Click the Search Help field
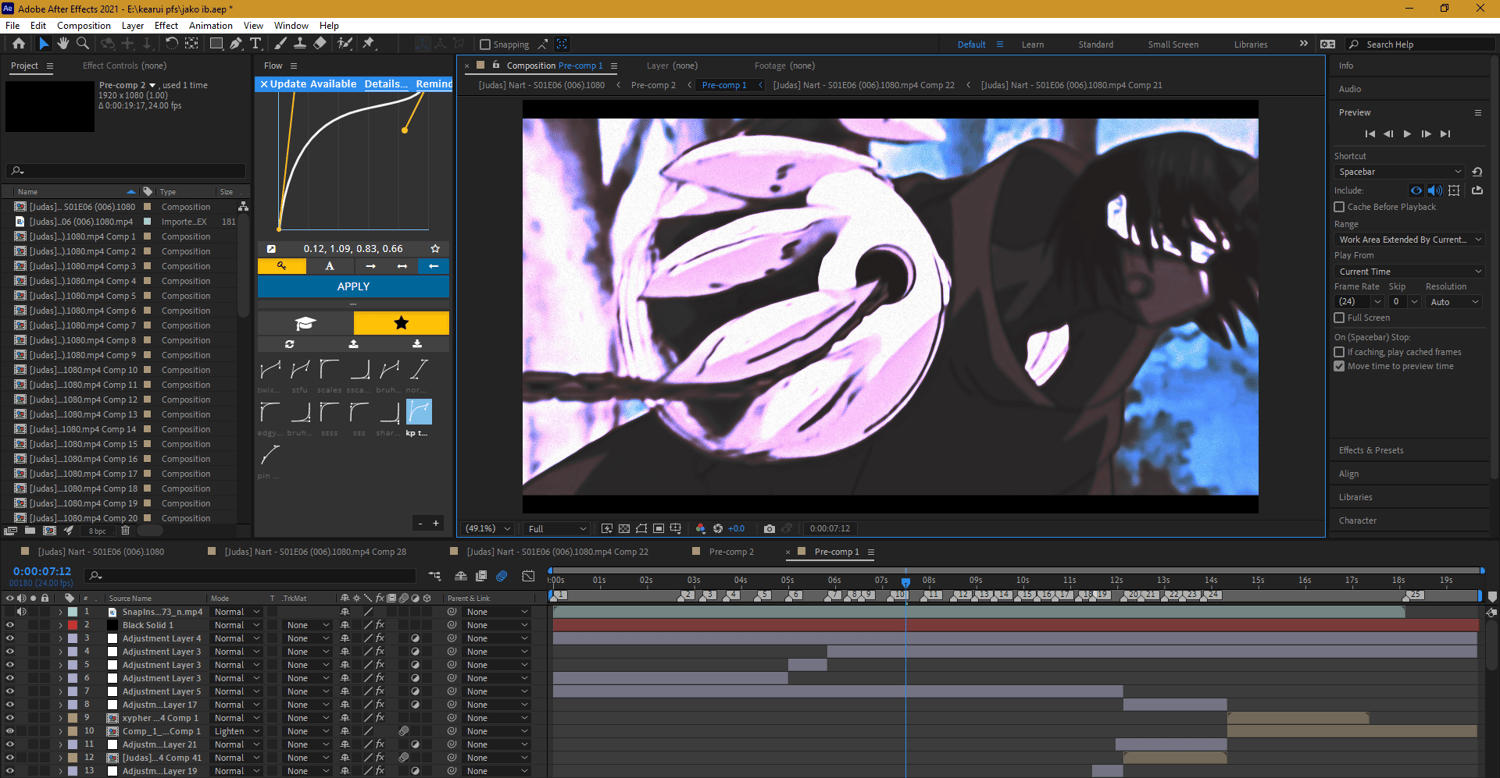 pos(1419,44)
